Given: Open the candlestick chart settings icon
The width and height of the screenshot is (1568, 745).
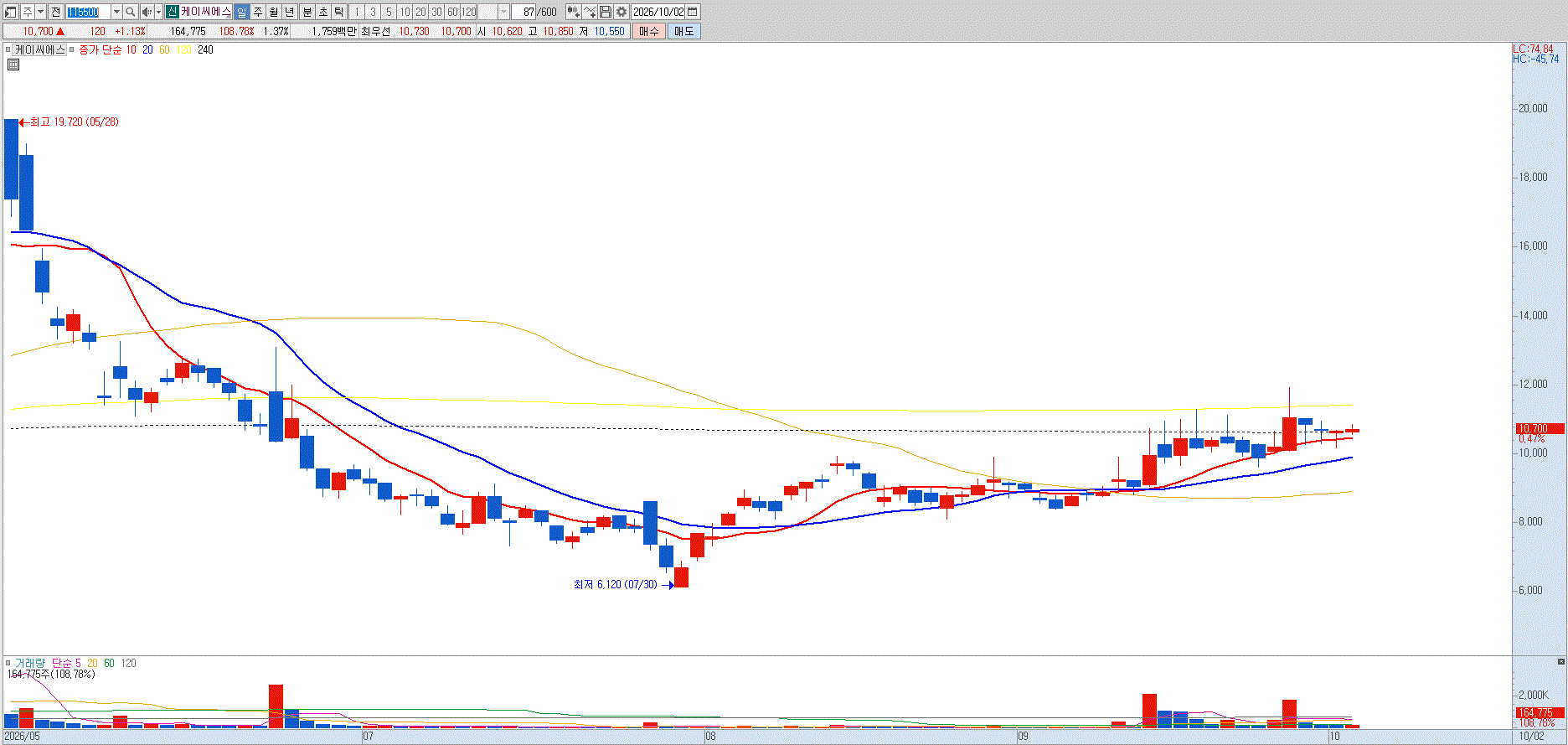Looking at the screenshot, I should (573, 12).
